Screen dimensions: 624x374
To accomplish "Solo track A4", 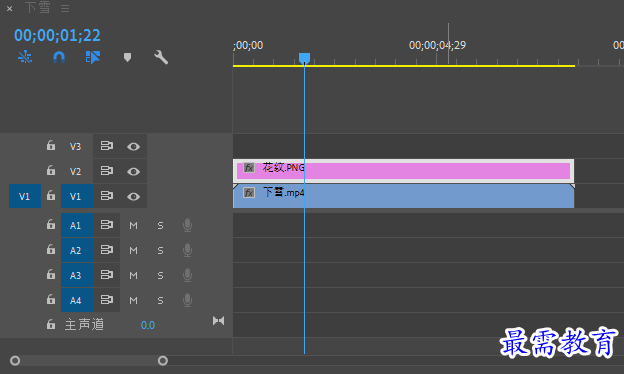I will pyautogui.click(x=160, y=300).
